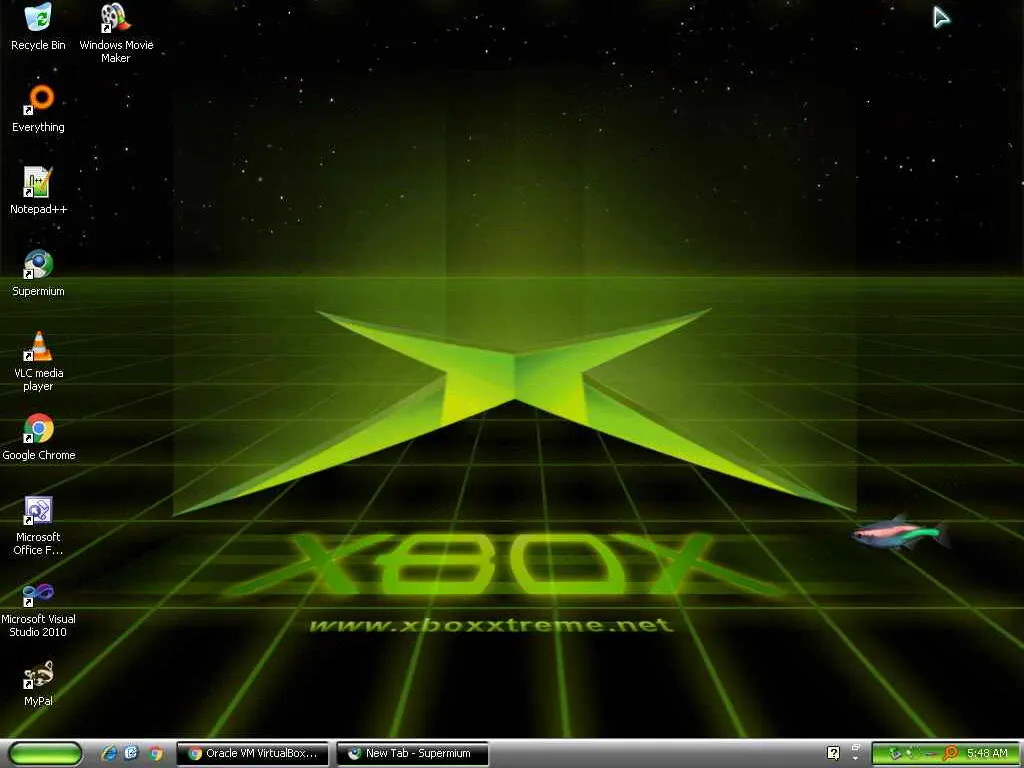Click the question mark help icon in taskbar
The height and width of the screenshot is (768, 1024).
(833, 753)
